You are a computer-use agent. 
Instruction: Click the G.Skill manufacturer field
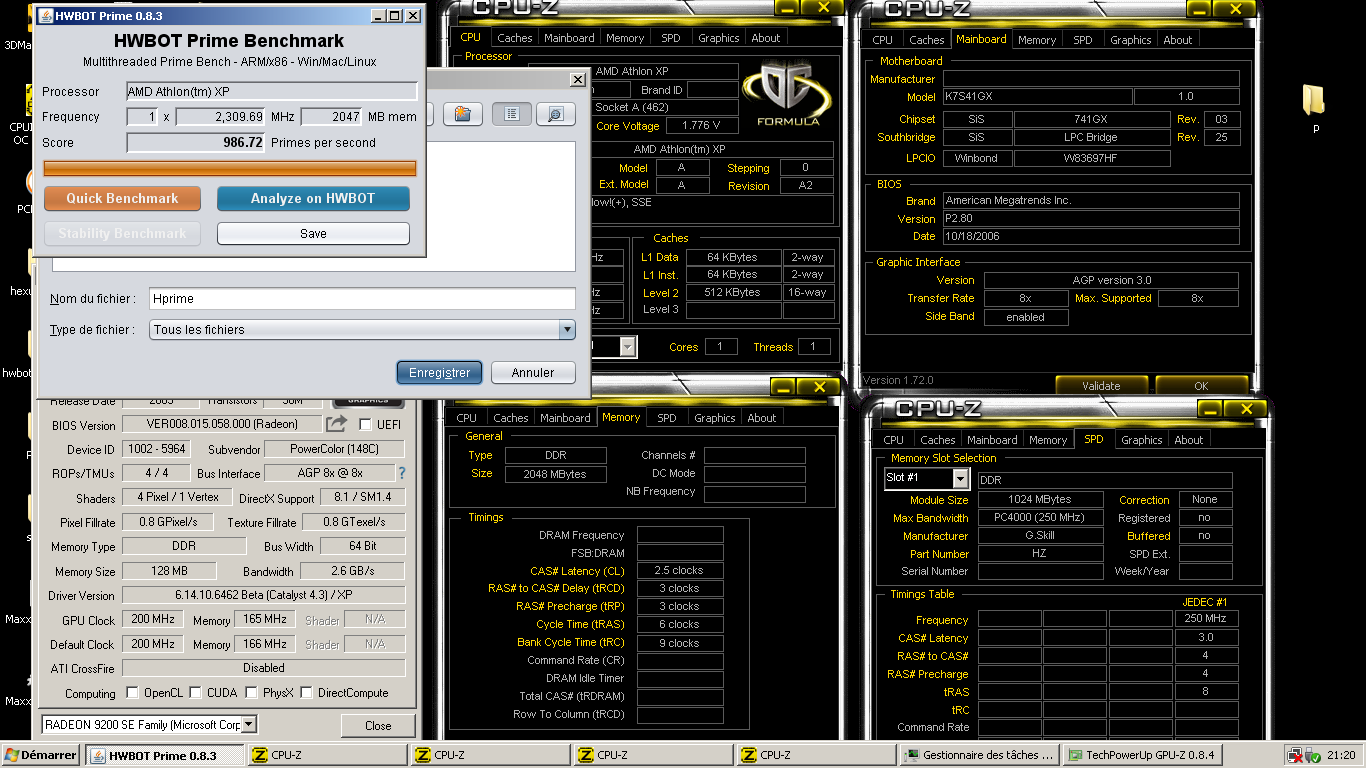(x=1040, y=535)
